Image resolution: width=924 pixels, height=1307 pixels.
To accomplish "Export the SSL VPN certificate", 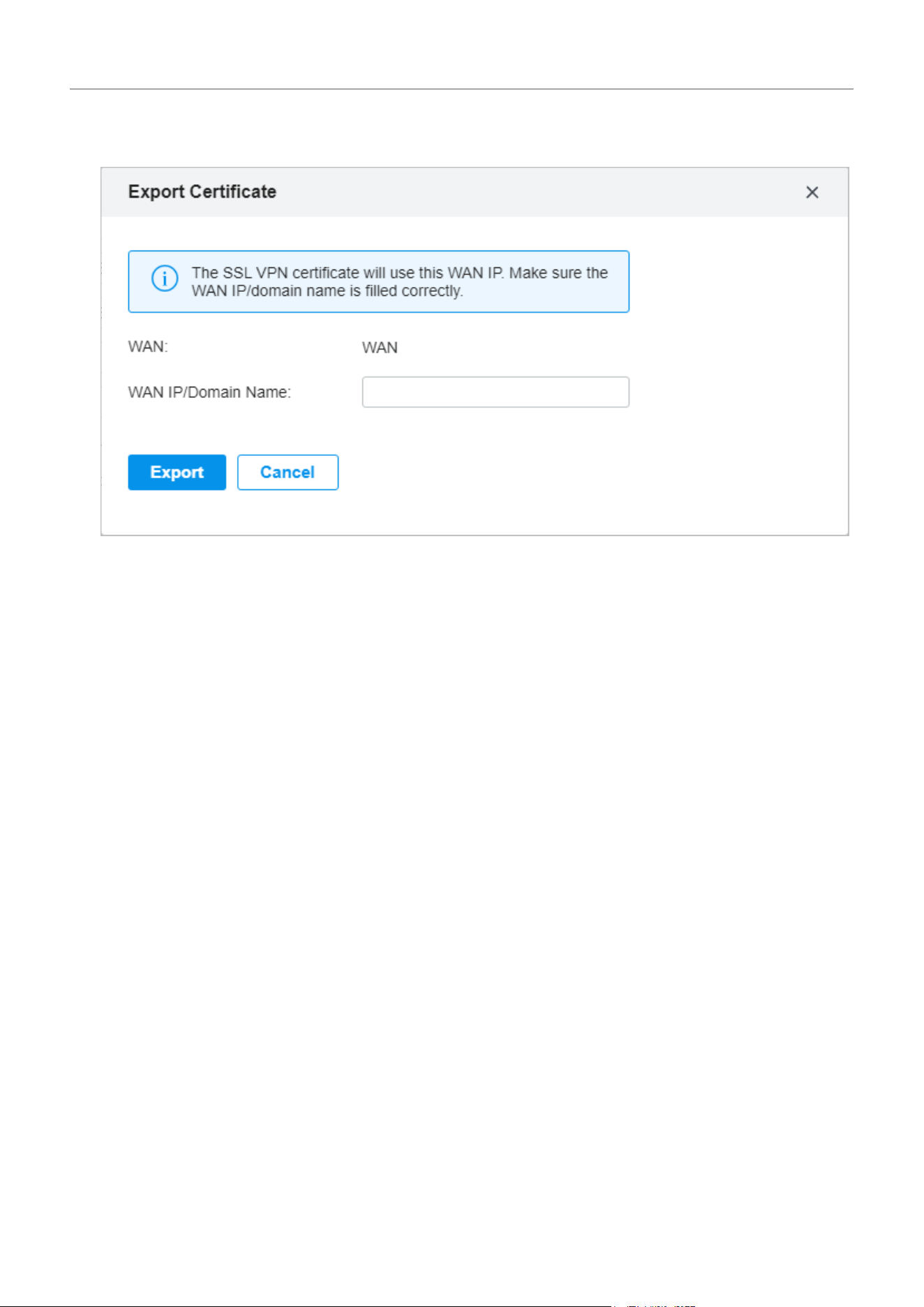I will [x=177, y=472].
